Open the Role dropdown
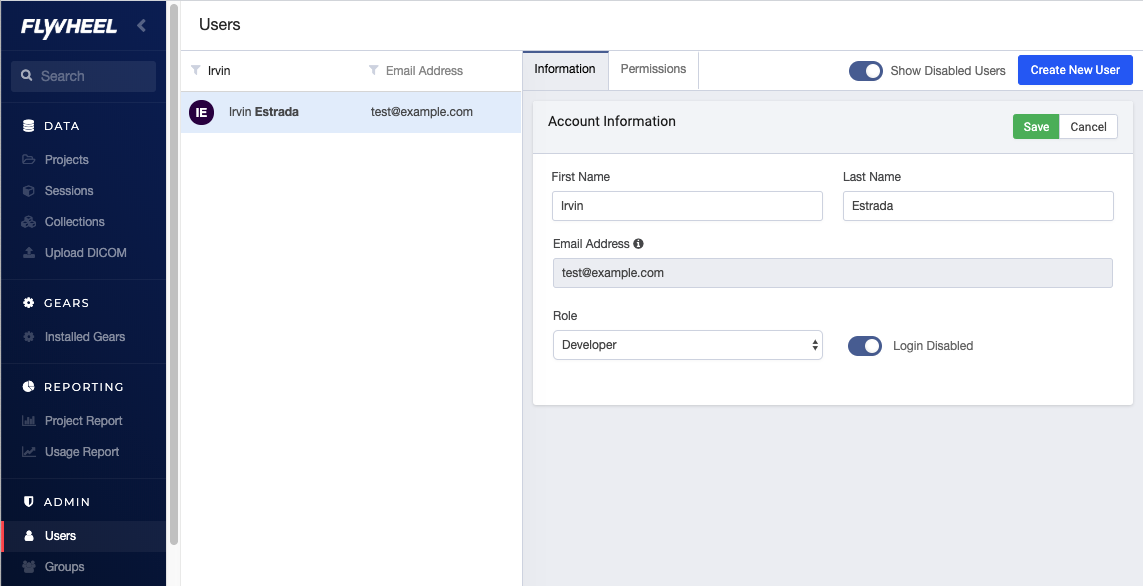 [687, 345]
